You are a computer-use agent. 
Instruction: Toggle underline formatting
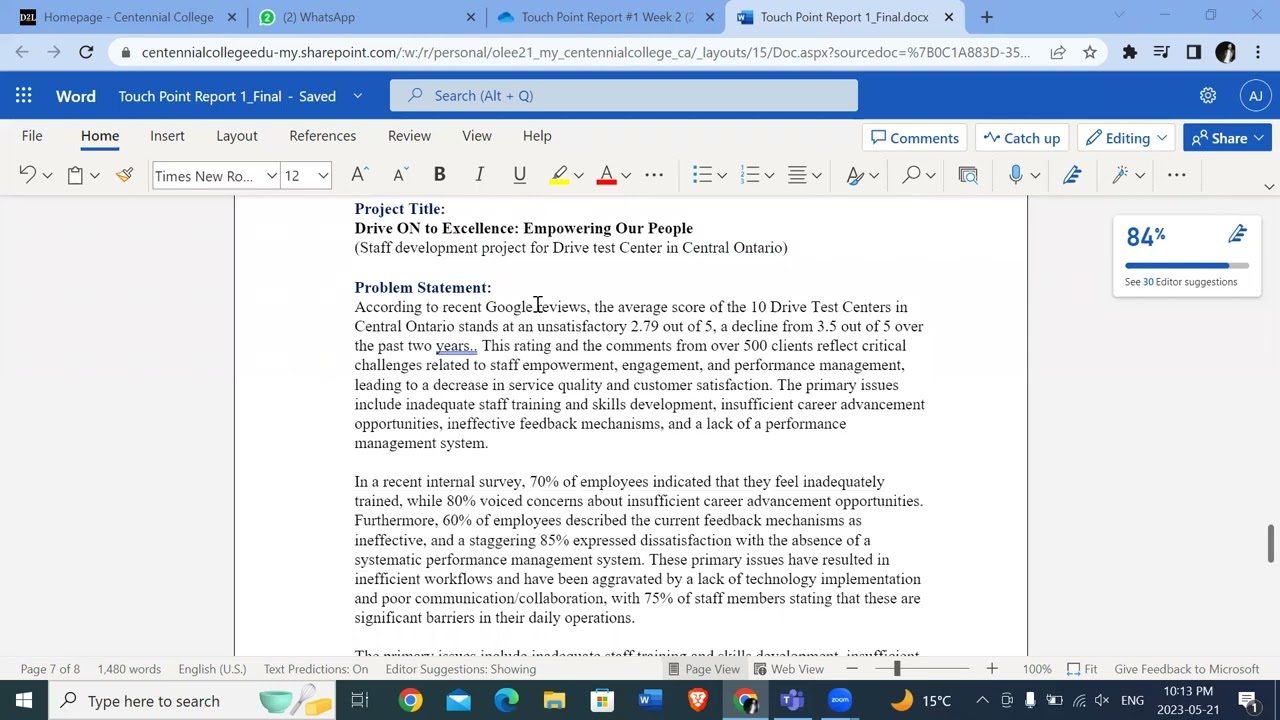click(x=519, y=175)
